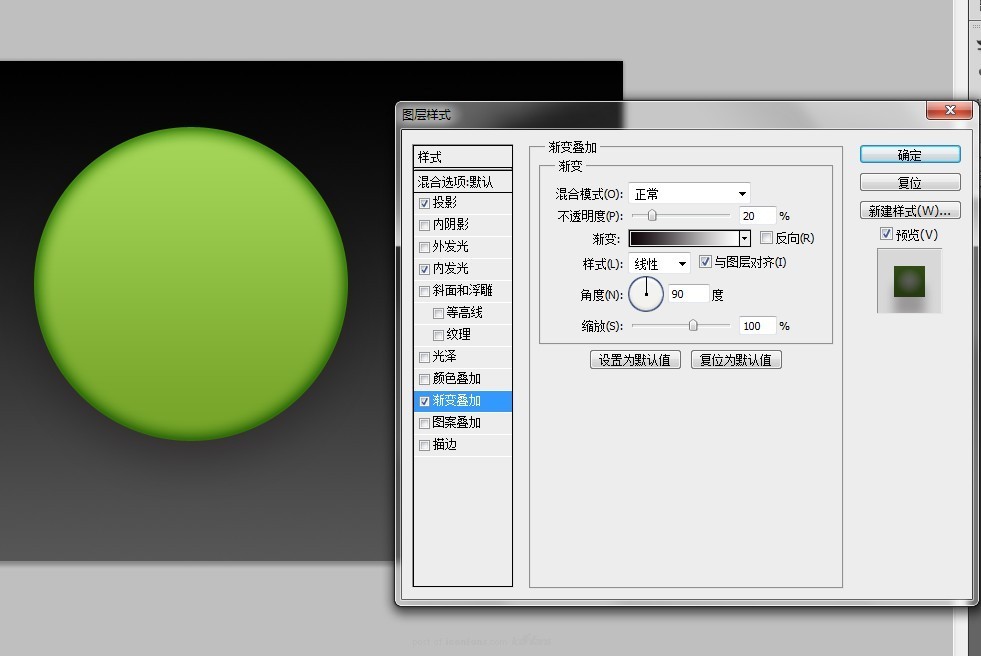Select the 渐变叠加 (Gradient Overlay) highlighted entry
This screenshot has height=656, width=981.
coord(454,400)
